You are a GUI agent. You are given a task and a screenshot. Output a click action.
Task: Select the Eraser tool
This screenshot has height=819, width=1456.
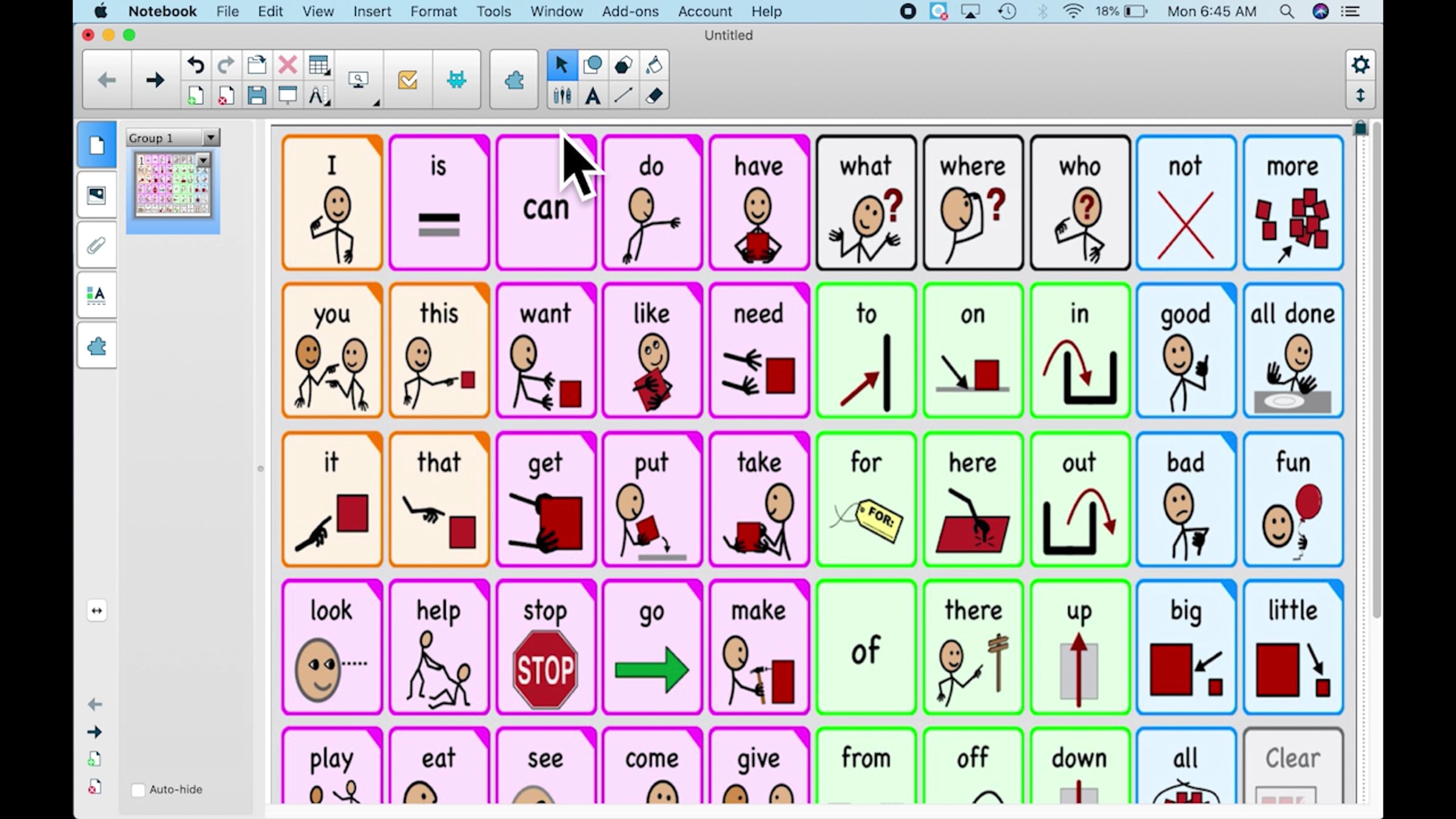click(x=654, y=96)
